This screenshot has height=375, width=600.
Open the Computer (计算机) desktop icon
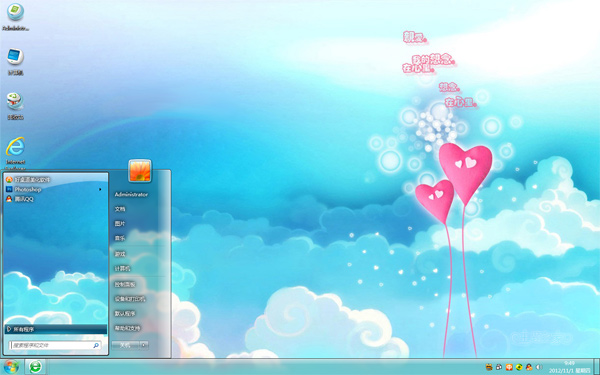[x=15, y=62]
